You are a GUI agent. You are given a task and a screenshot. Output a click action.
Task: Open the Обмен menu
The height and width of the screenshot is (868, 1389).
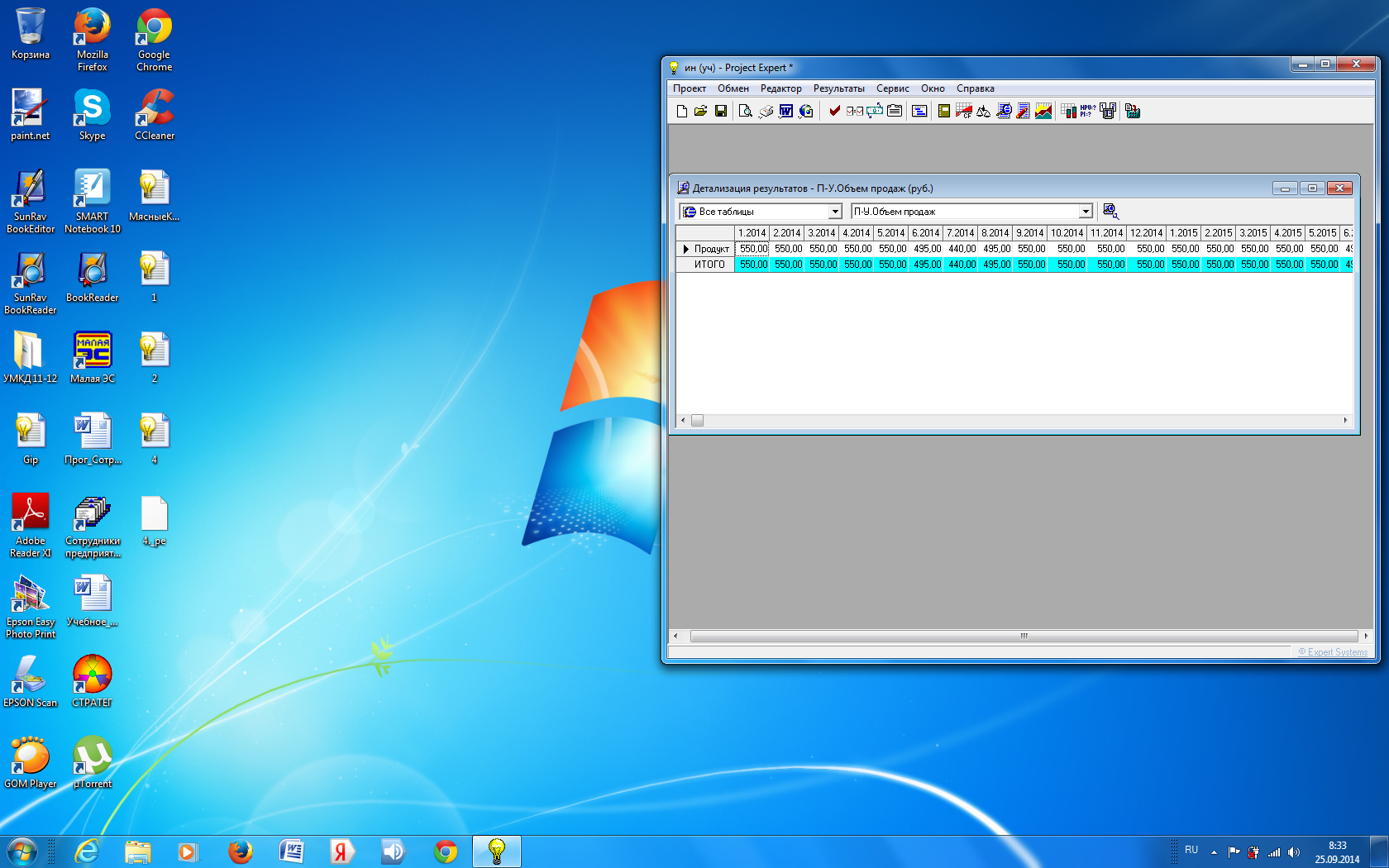pos(733,88)
